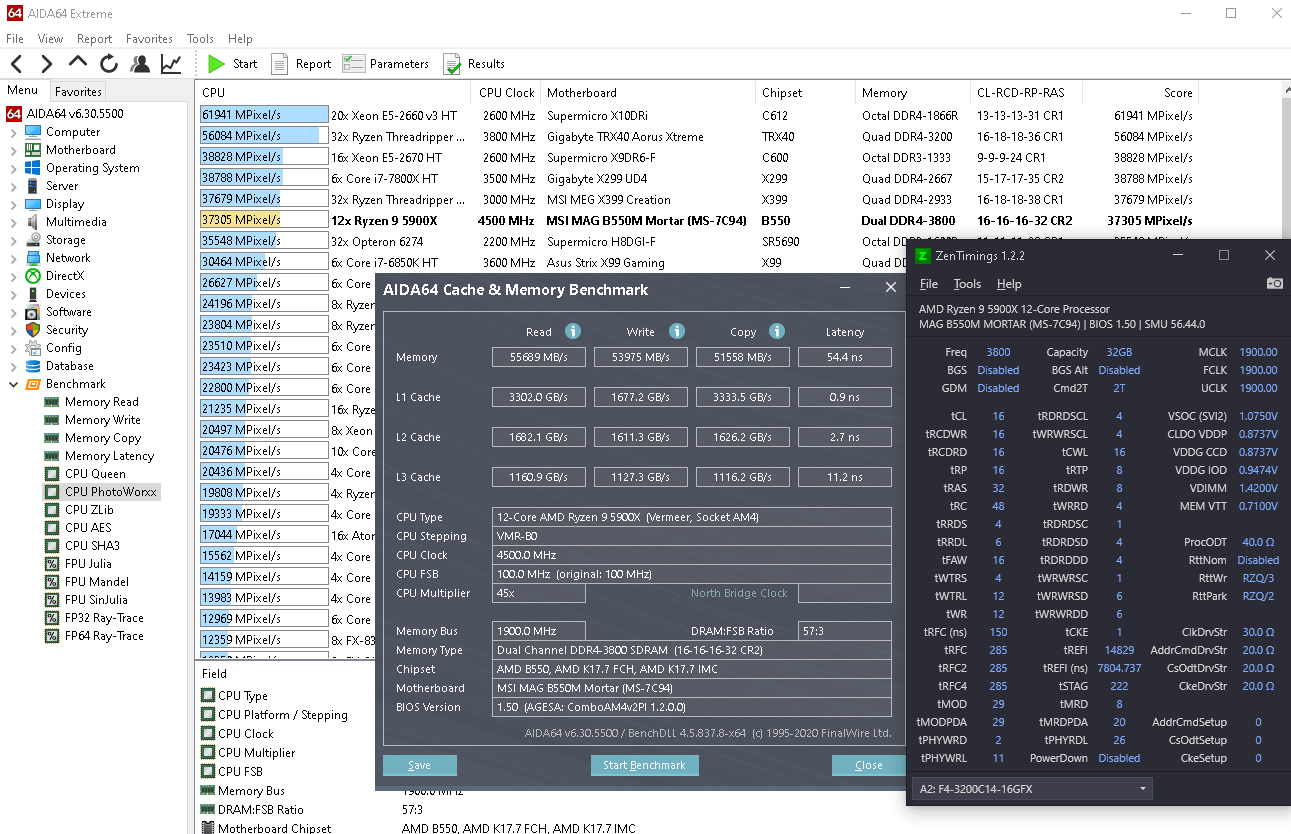
Task: Click the Memory Read value 55689 MB/s box
Action: 540,357
